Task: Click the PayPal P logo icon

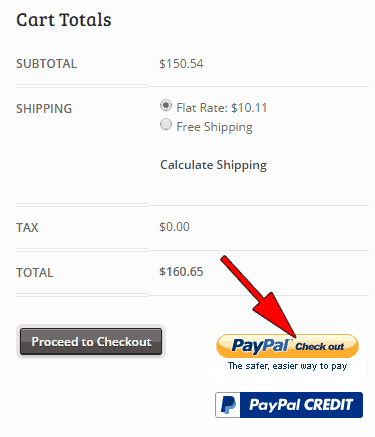Action: click(228, 405)
